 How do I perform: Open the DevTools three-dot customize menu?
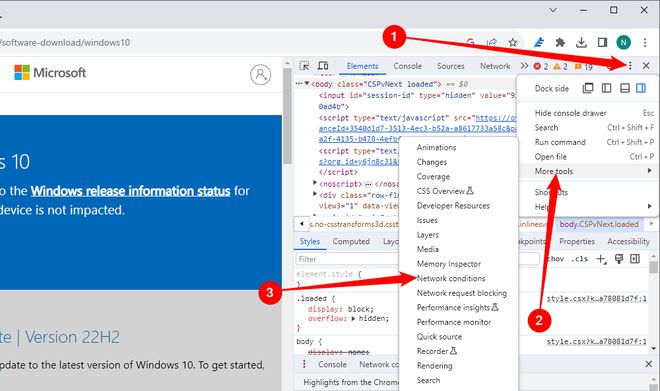pos(630,66)
